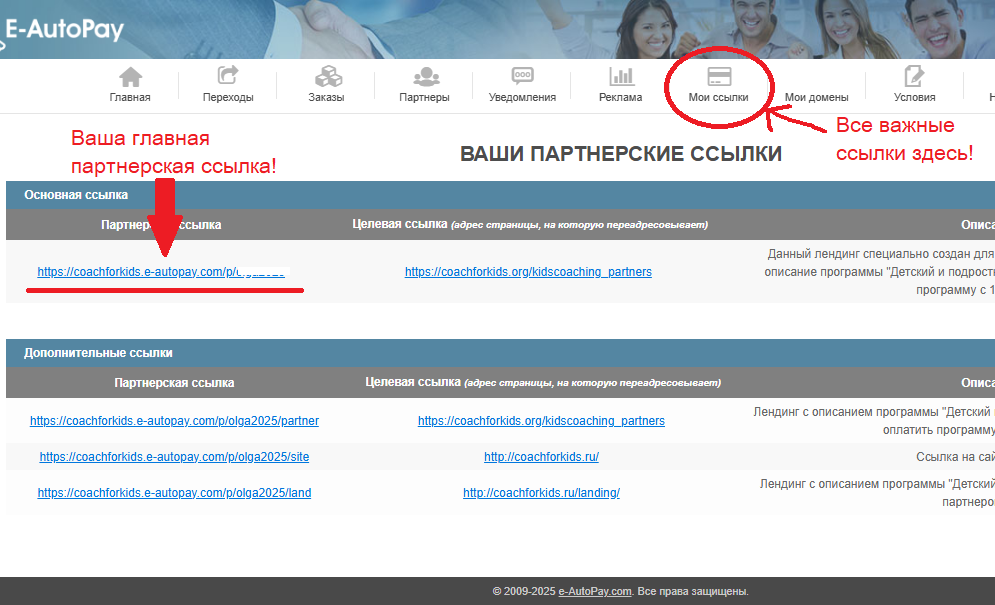Click the description text in the olga2025/partner row

point(874,421)
